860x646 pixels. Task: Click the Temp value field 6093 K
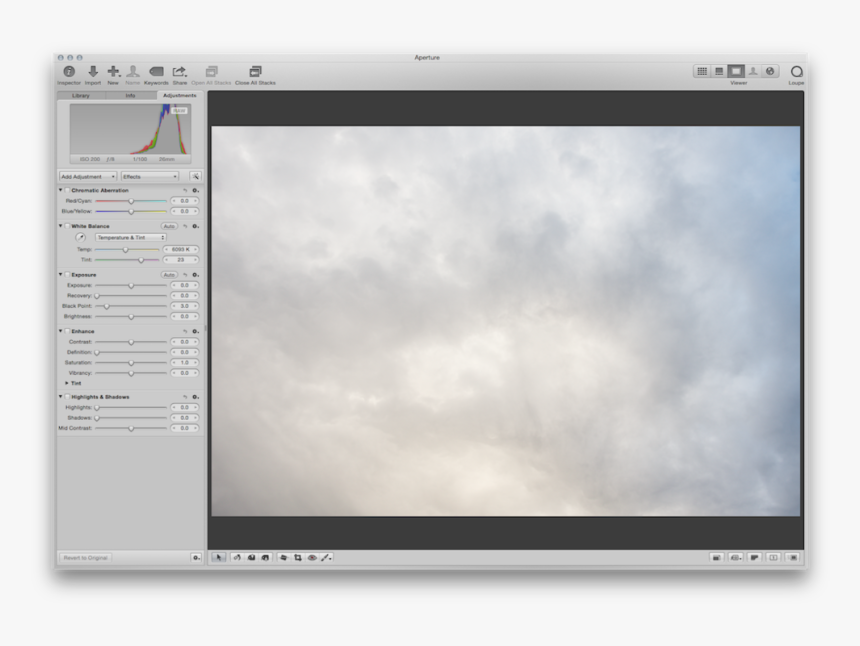pyautogui.click(x=180, y=250)
